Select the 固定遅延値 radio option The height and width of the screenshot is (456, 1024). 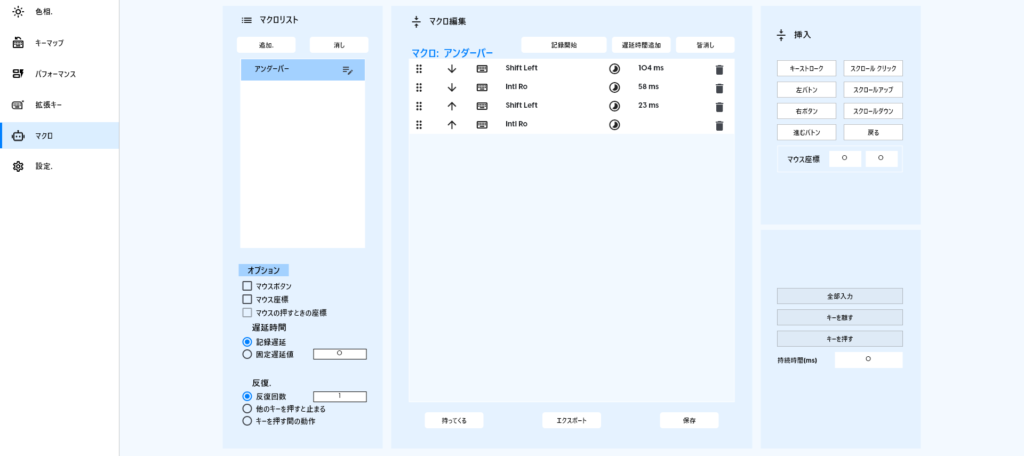tap(247, 354)
